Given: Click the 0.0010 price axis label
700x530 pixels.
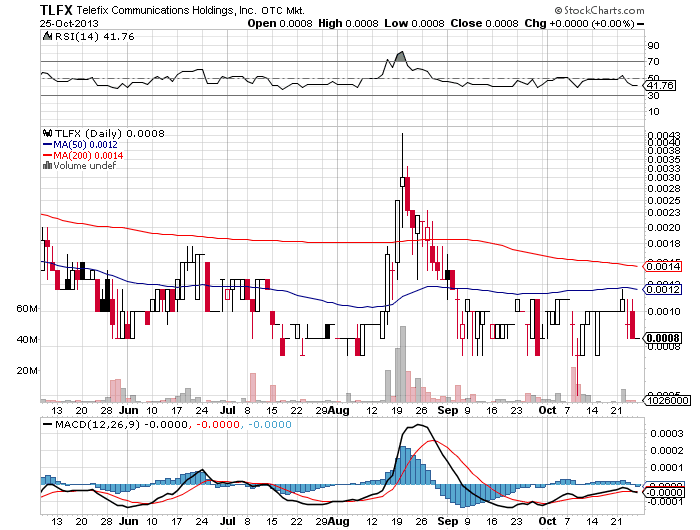Looking at the screenshot, I should point(663,312).
